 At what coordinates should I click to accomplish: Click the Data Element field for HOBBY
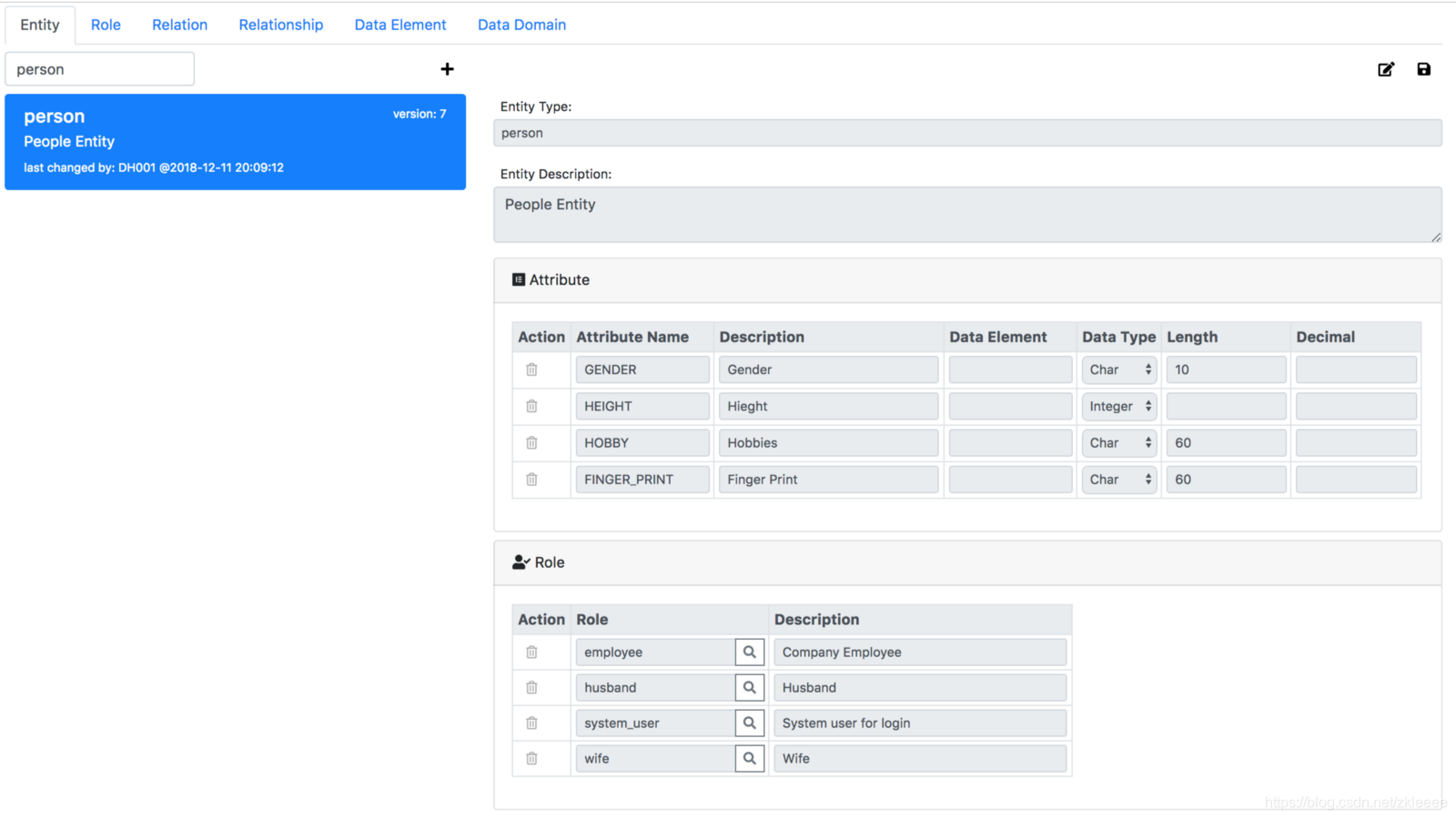pyautogui.click(x=1010, y=442)
